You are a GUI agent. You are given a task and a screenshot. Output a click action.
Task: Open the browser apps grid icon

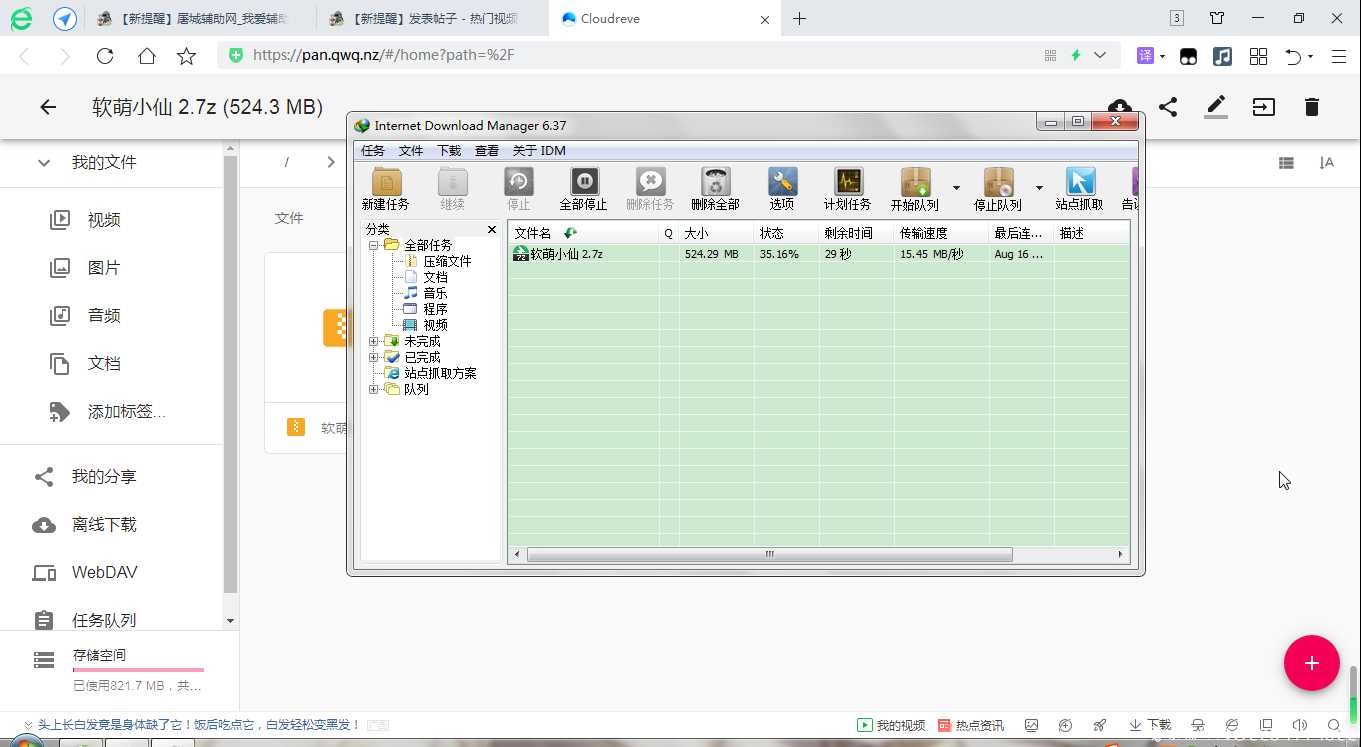pos(1259,56)
